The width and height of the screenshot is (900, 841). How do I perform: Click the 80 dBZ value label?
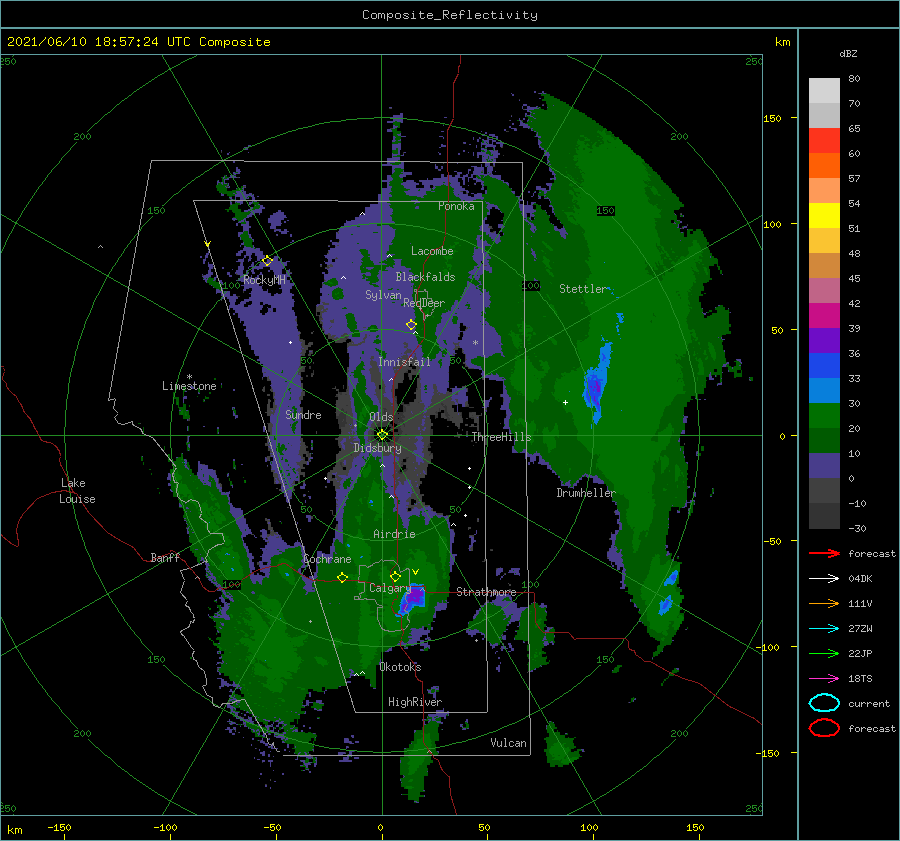point(854,78)
